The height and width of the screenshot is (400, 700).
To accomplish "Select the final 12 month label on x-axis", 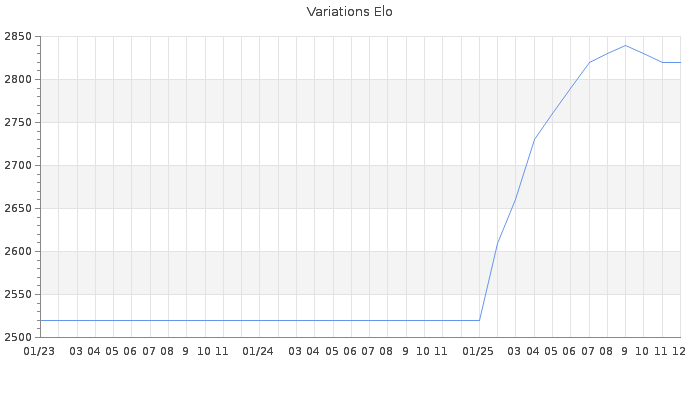I will pos(678,351).
